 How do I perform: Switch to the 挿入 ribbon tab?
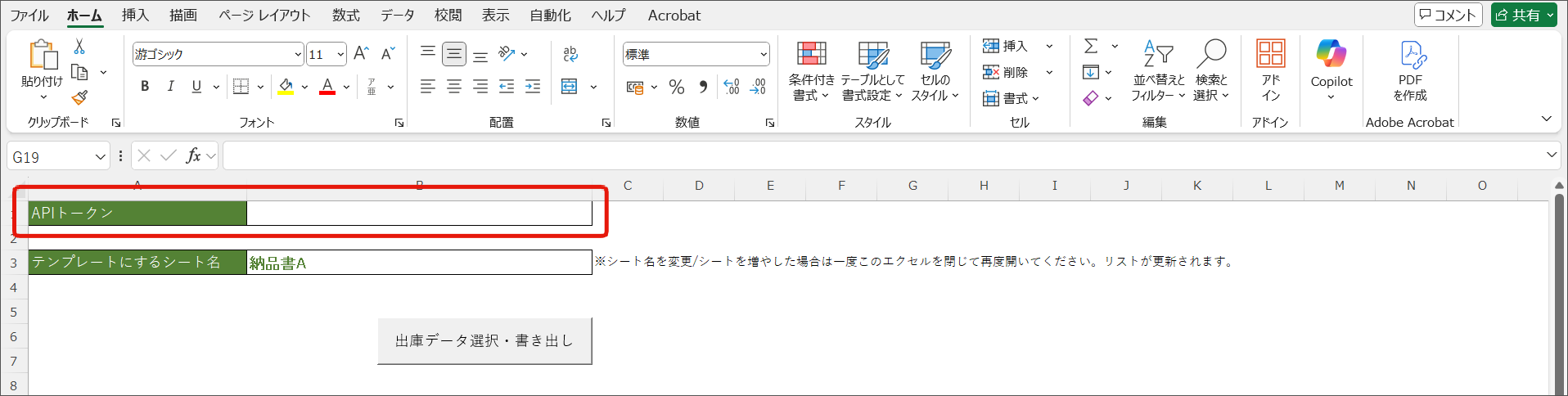point(135,16)
